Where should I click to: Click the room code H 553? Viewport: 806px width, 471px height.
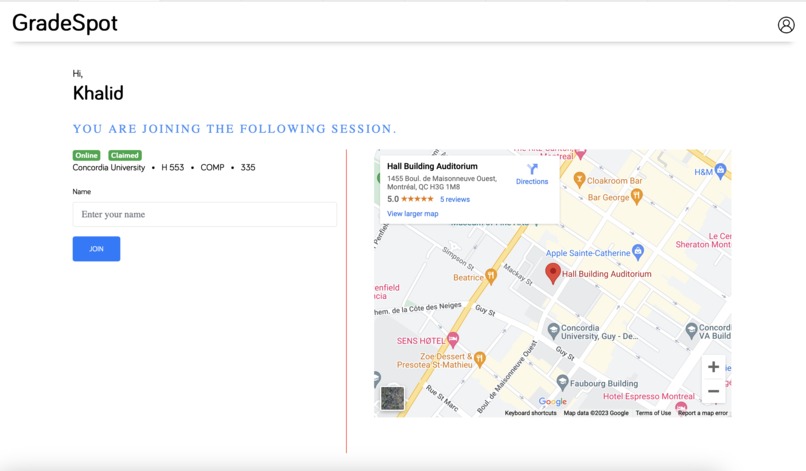pos(172,168)
